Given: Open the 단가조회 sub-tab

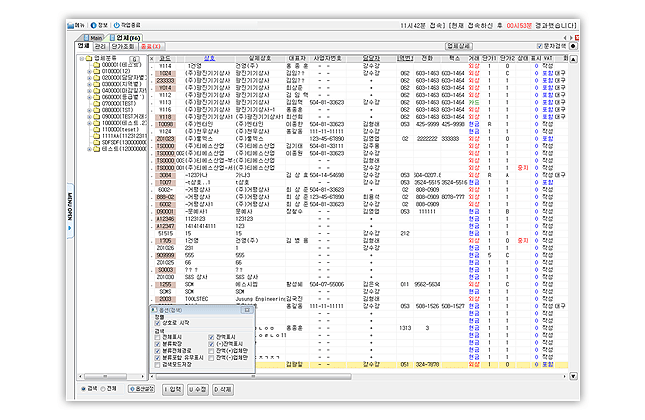Looking at the screenshot, I should pos(123,46).
